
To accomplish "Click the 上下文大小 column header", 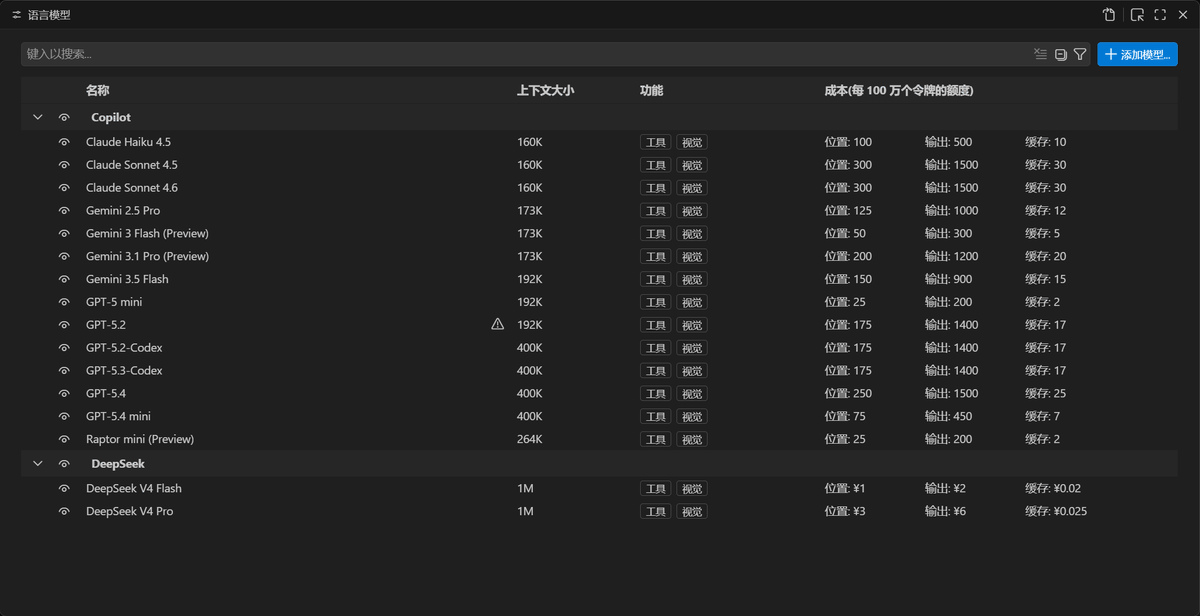I will 545,91.
